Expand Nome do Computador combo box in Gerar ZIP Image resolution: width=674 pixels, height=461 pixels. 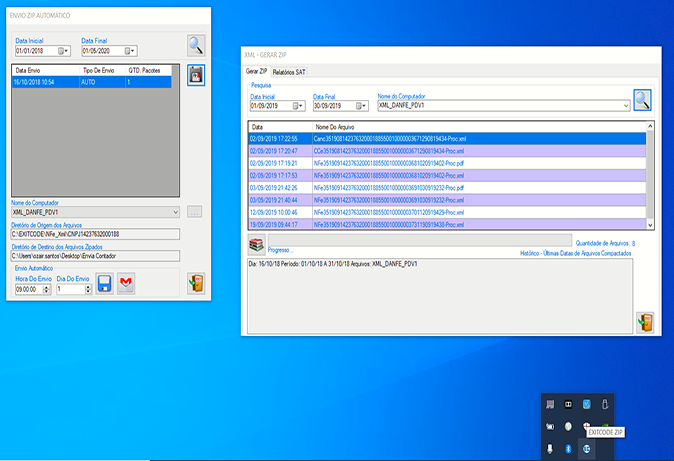626,106
